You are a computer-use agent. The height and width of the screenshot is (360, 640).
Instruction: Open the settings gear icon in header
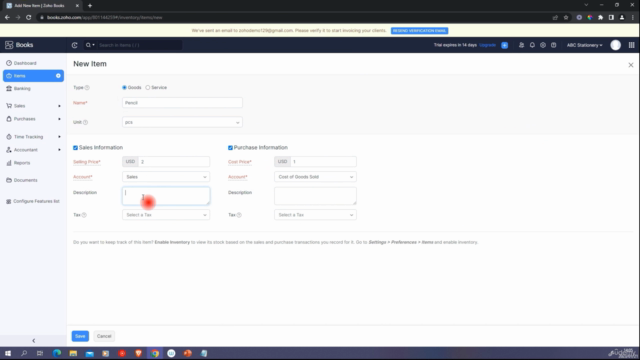(543, 45)
